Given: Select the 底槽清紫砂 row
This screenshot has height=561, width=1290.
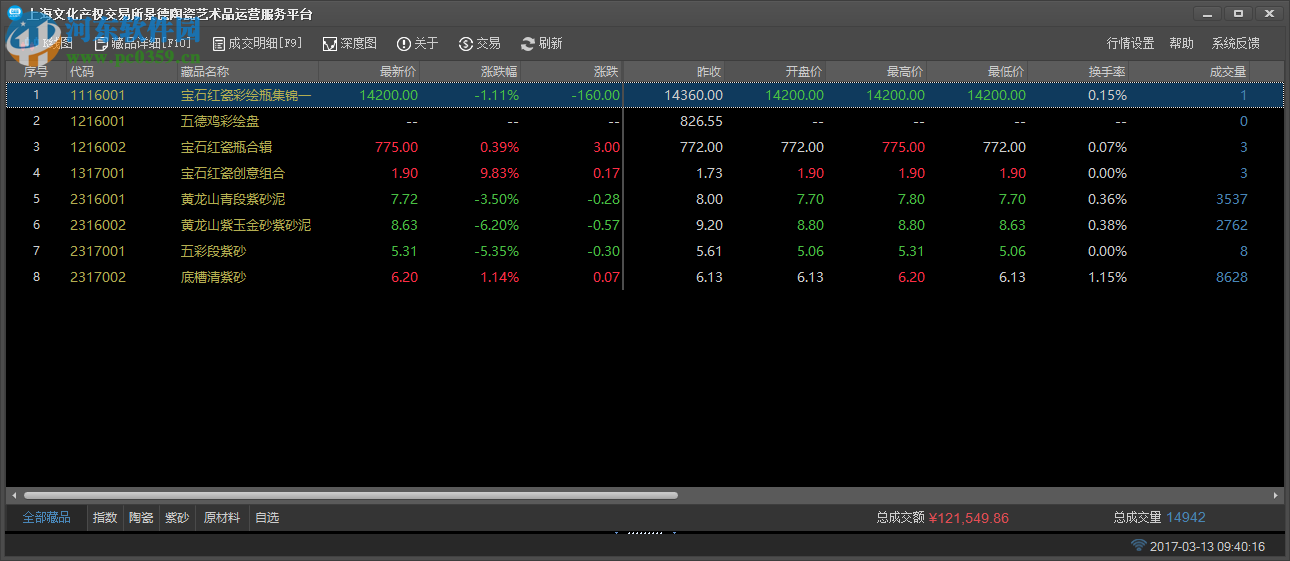Looking at the screenshot, I should 644,277.
